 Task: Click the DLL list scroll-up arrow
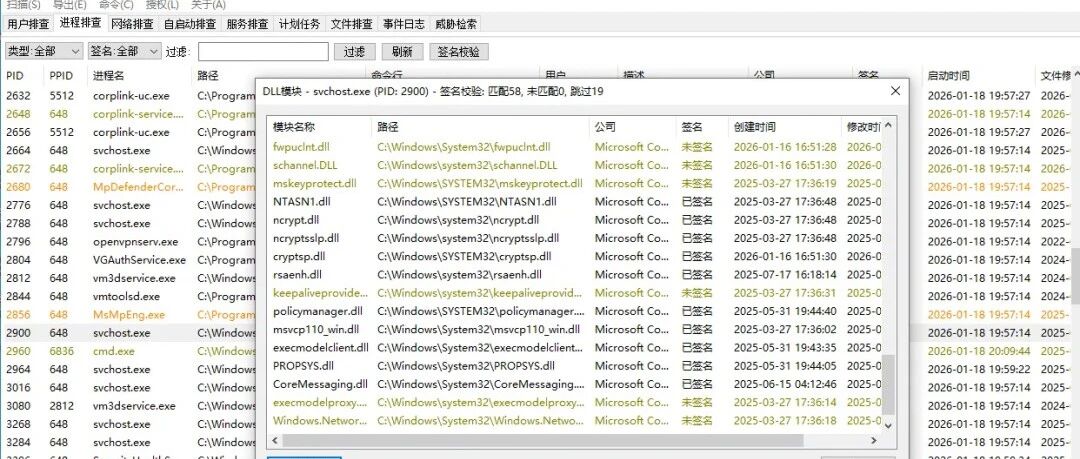tap(889, 125)
